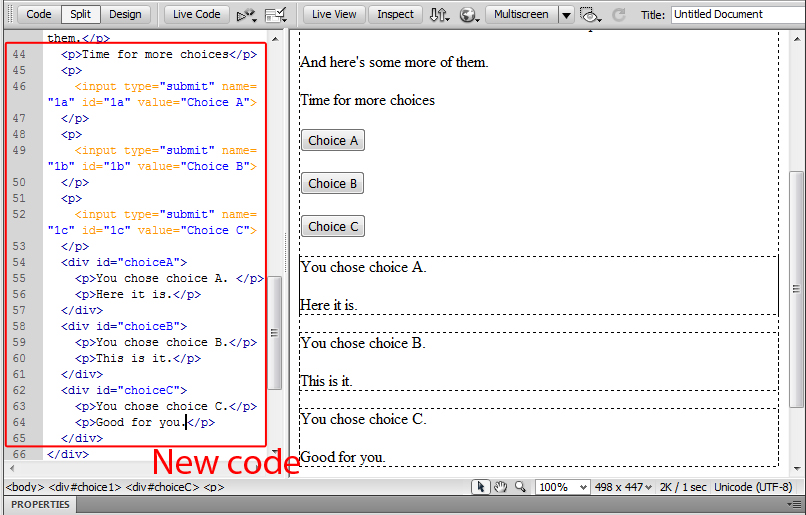
Task: Select the <div#choice1> tag in tag selector
Action: tap(85, 487)
